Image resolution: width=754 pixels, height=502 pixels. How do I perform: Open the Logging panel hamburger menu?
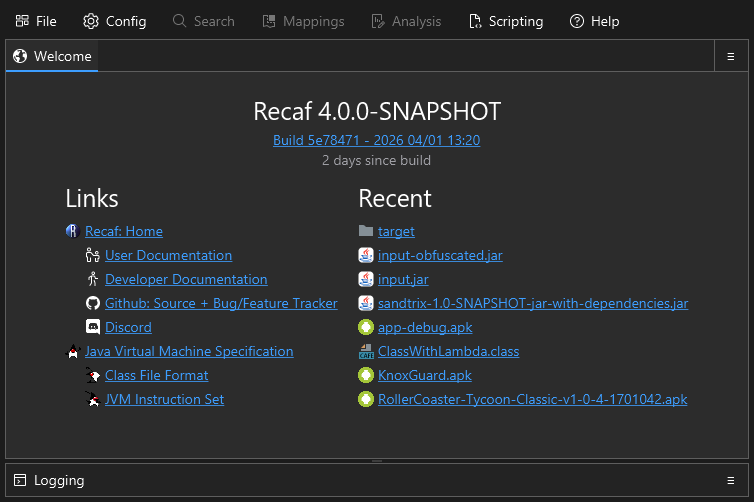730,480
